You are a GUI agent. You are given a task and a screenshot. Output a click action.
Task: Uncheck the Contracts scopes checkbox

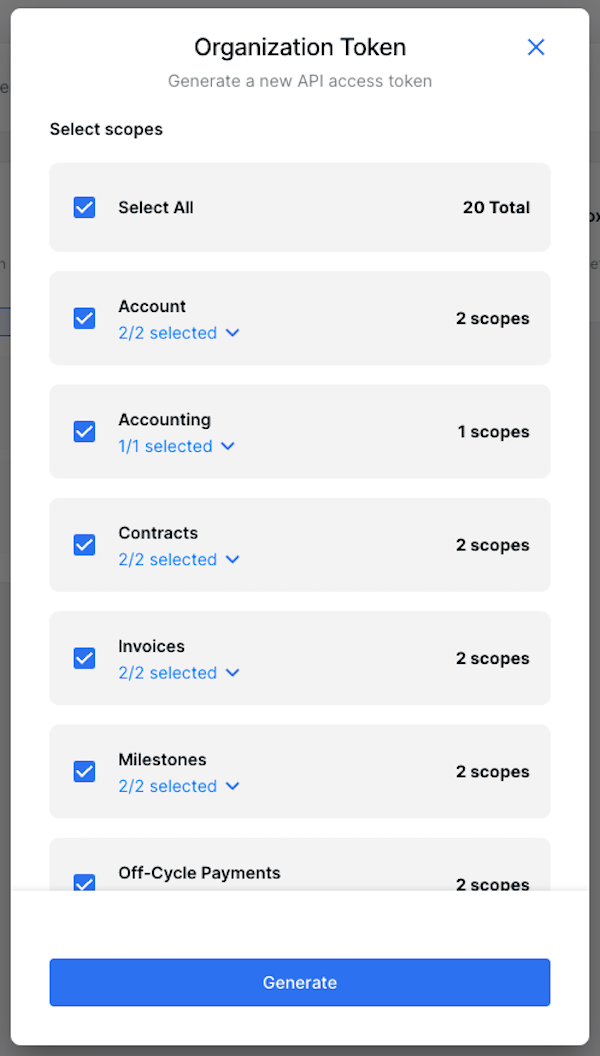pyautogui.click(x=85, y=545)
